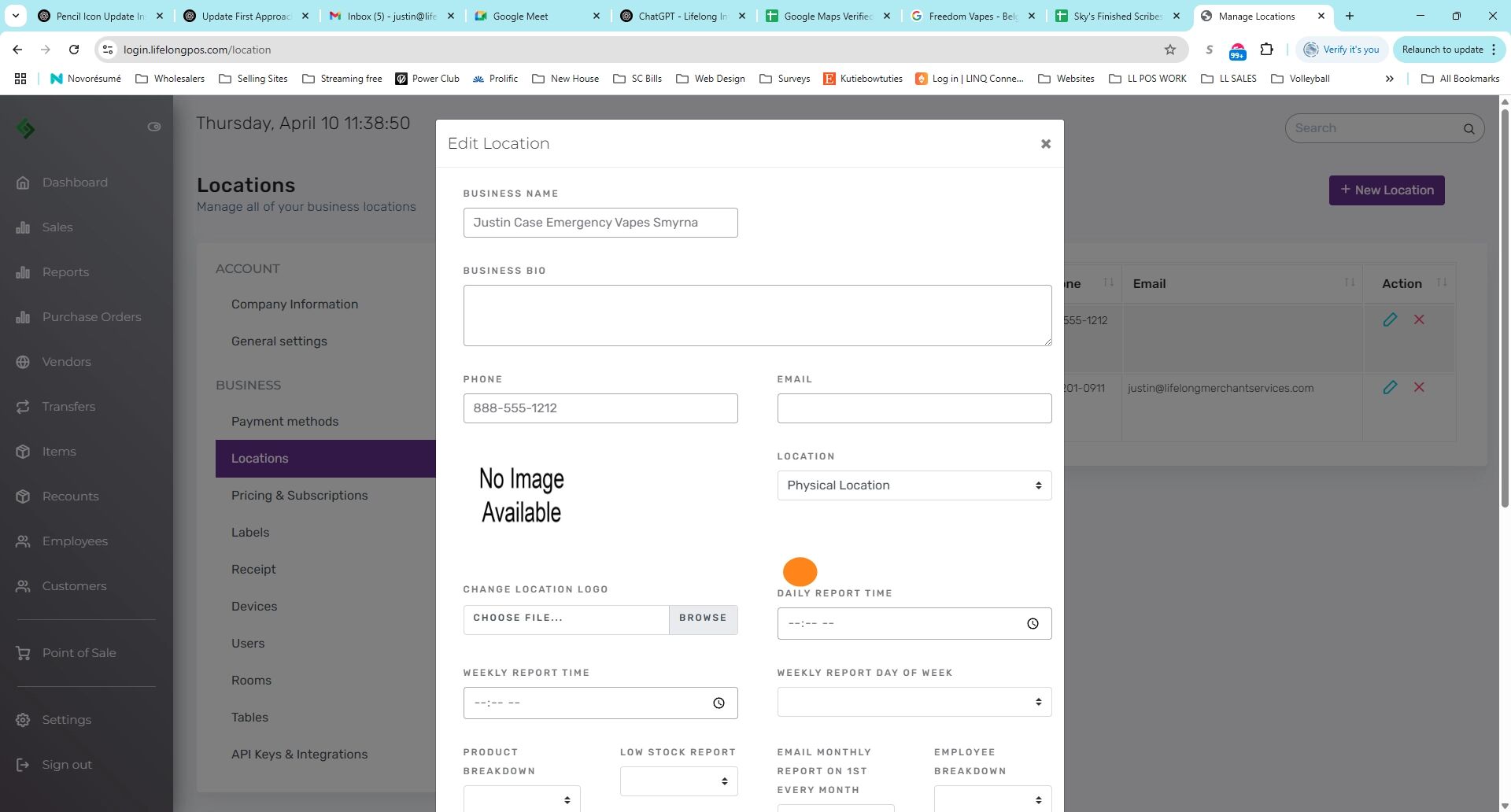
Task: Click the Lifelong POS logo
Action: point(25,127)
